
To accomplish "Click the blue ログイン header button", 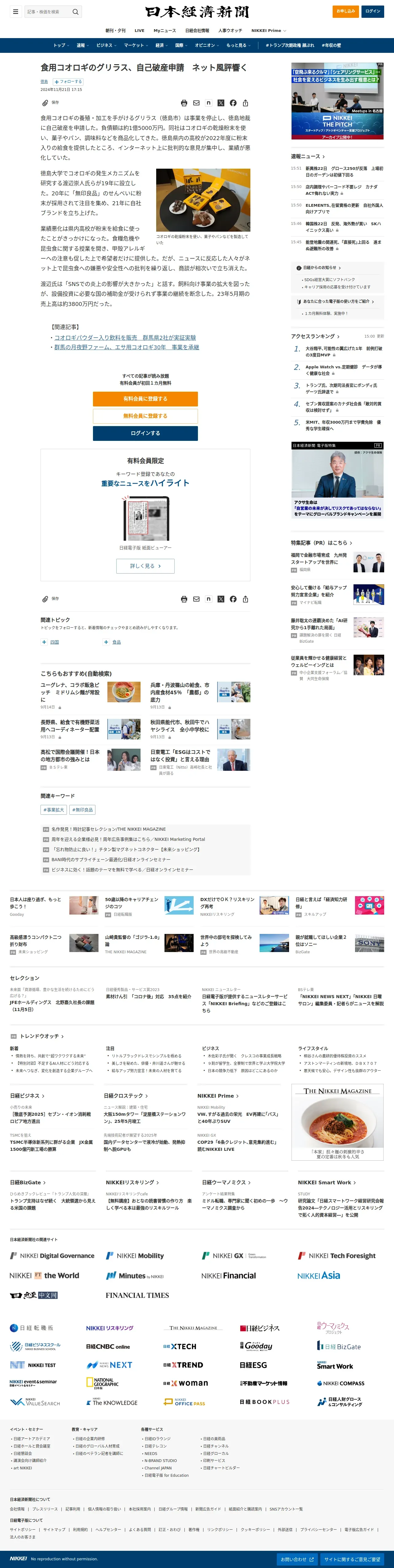I will point(373,11).
